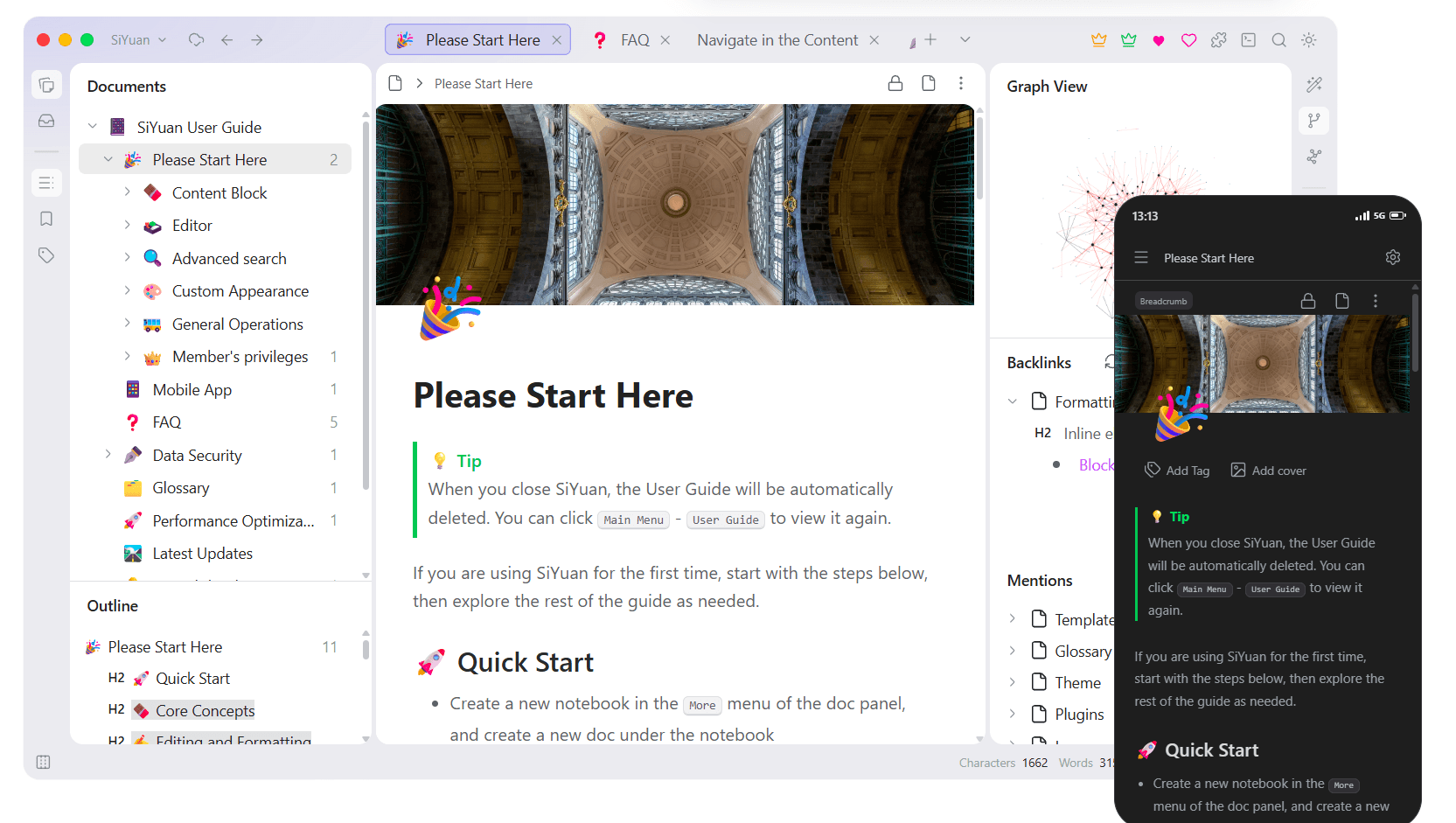The height and width of the screenshot is (823, 1456).
Task: Open the plugins puzzle icon
Action: point(1219,40)
